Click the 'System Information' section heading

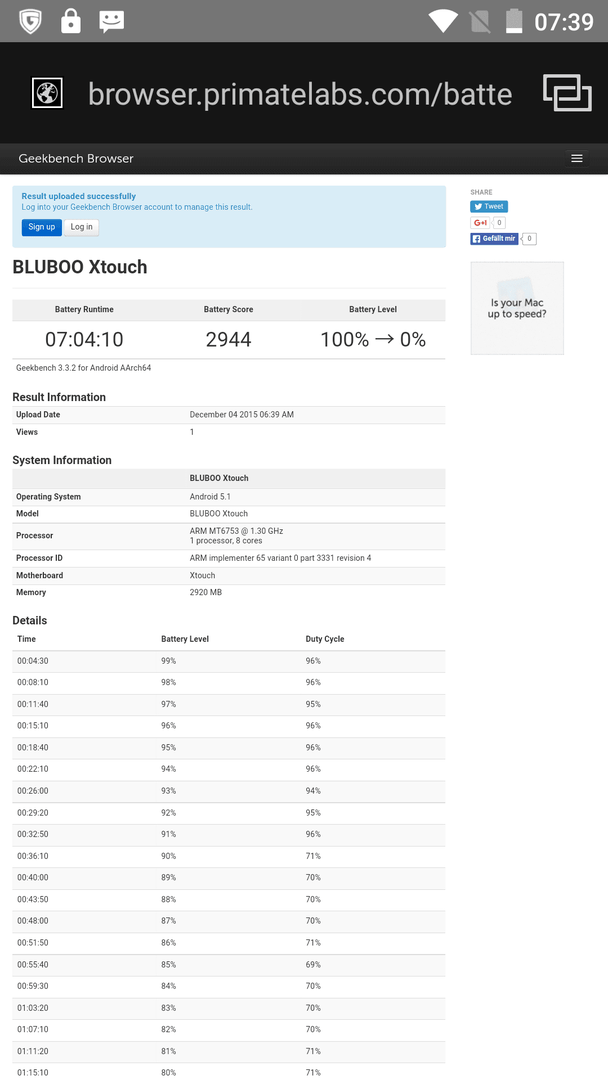point(62,460)
